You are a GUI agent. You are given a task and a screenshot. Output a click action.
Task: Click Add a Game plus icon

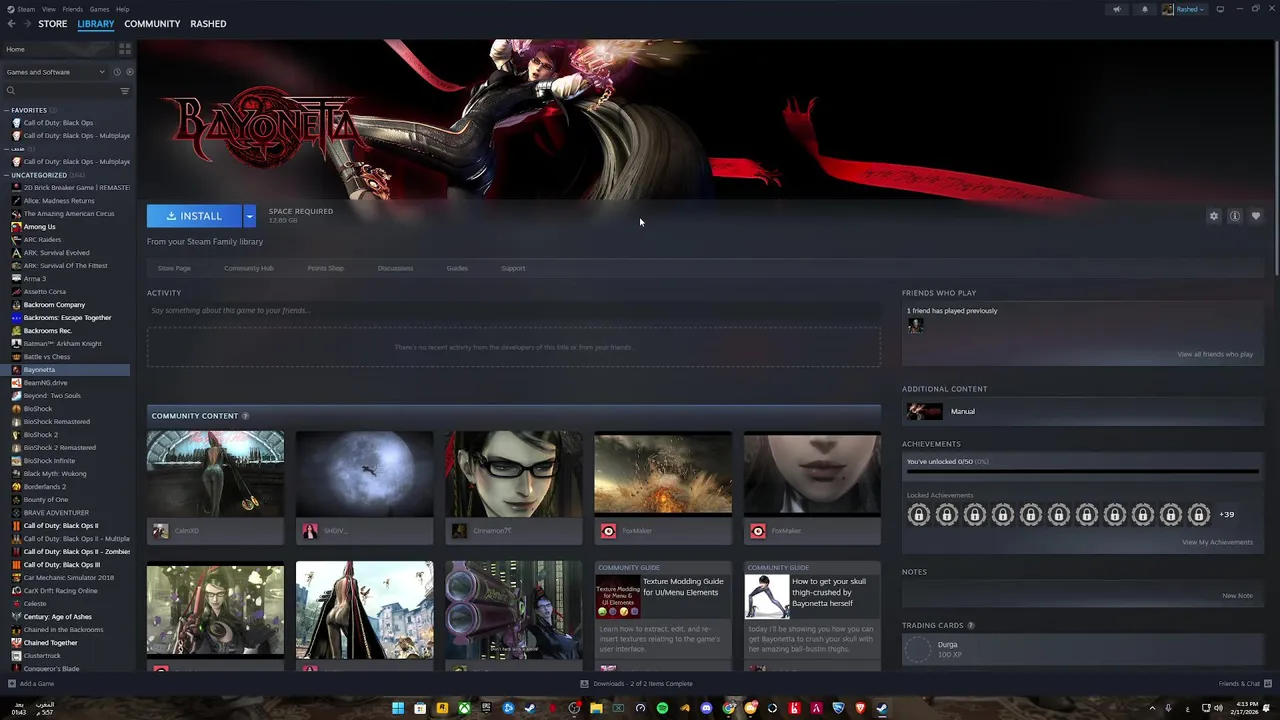point(11,684)
